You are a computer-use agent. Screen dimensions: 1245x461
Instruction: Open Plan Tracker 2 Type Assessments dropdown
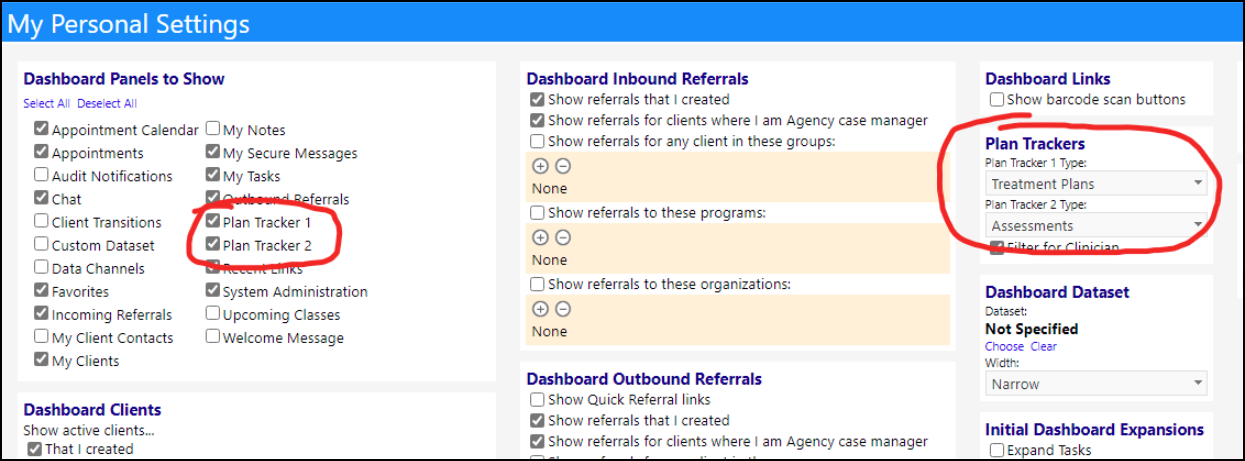click(1096, 226)
